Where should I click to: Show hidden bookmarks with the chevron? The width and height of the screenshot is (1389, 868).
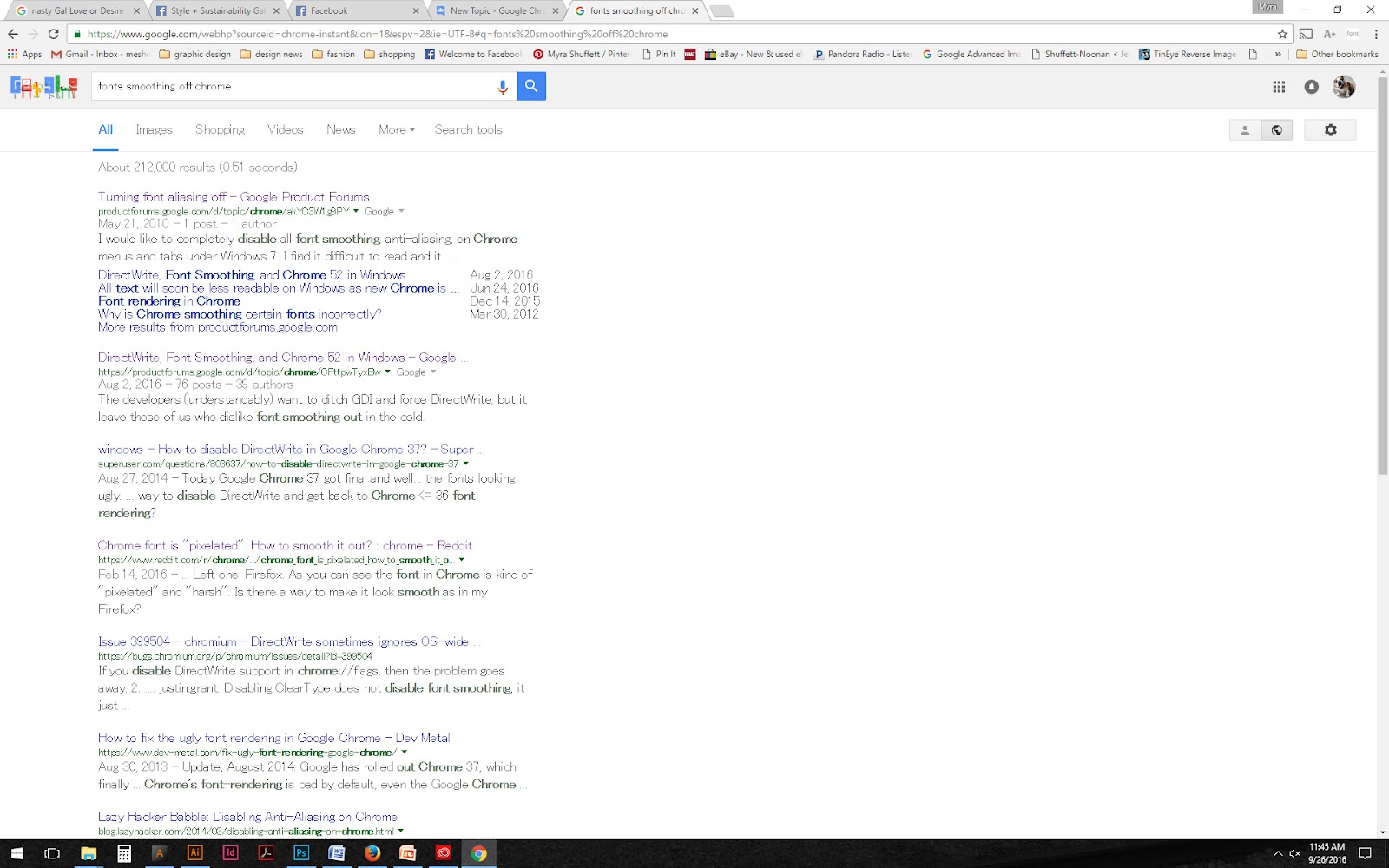click(1278, 54)
